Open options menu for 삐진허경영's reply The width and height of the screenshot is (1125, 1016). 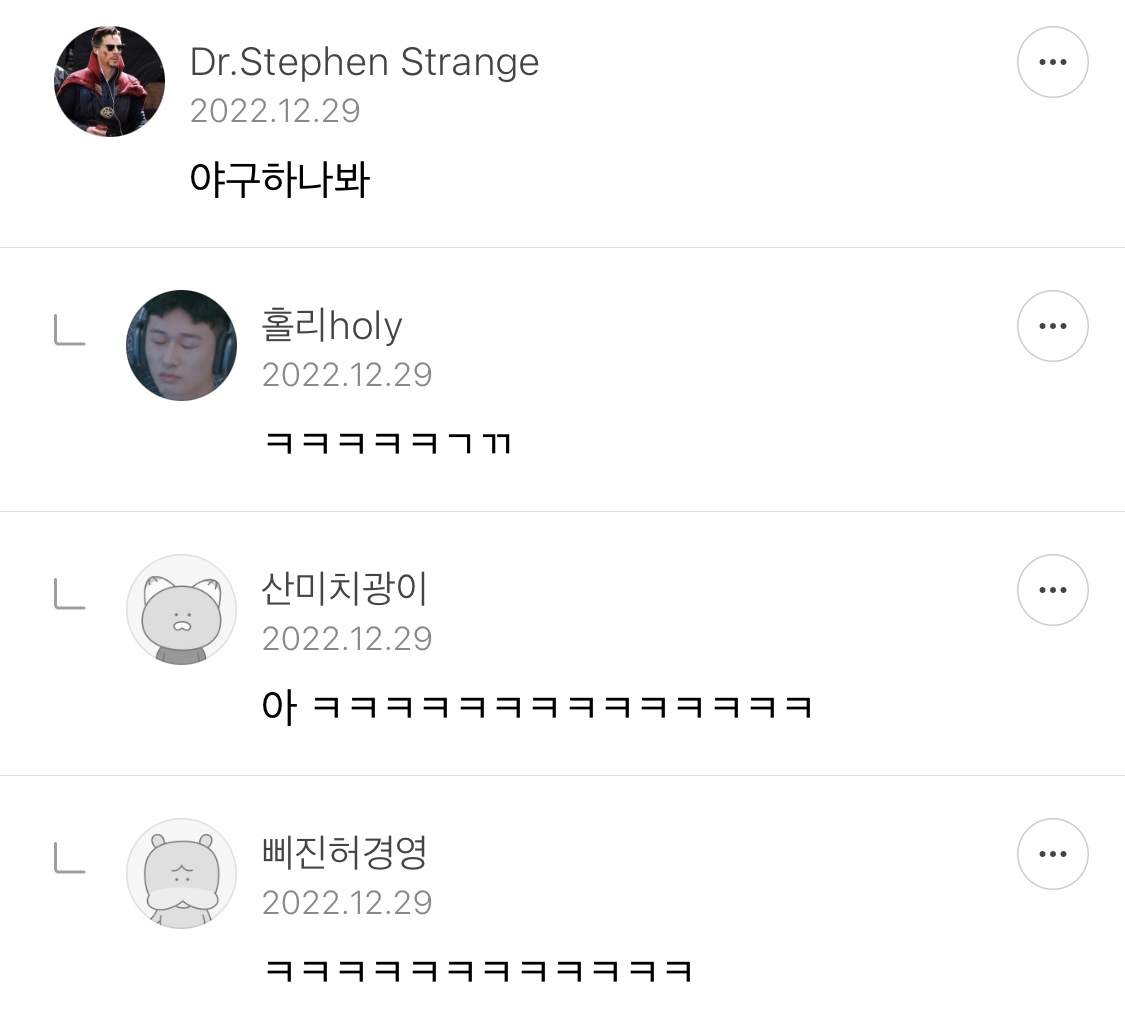1052,854
